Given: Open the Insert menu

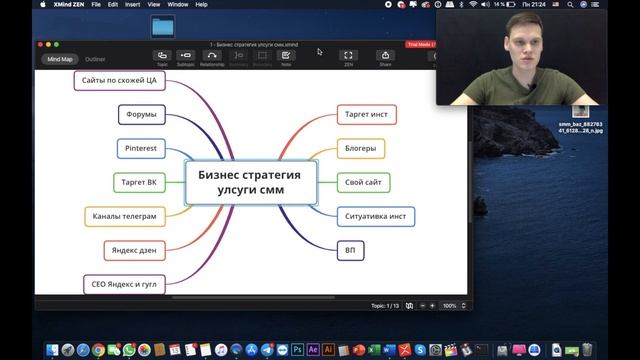Looking at the screenshot, I should [x=132, y=4].
